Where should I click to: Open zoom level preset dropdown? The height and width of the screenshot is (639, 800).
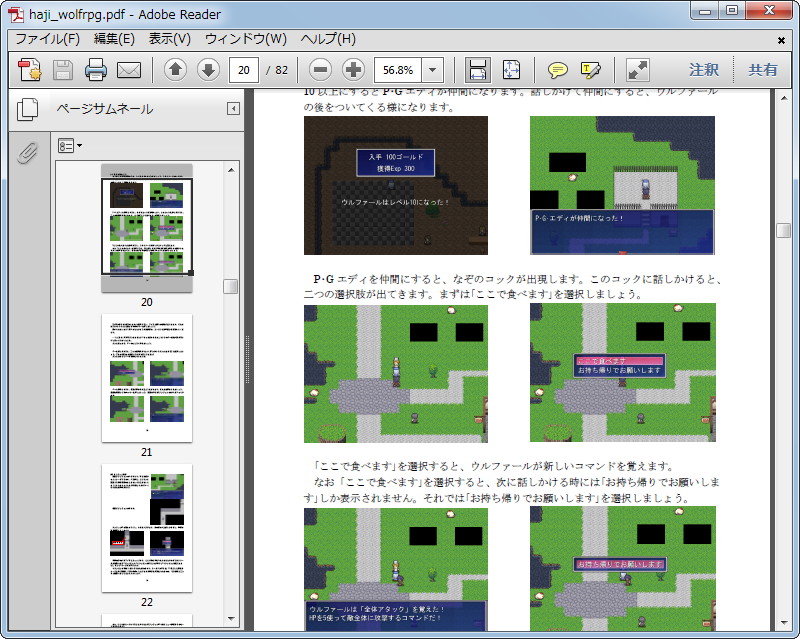(x=433, y=70)
